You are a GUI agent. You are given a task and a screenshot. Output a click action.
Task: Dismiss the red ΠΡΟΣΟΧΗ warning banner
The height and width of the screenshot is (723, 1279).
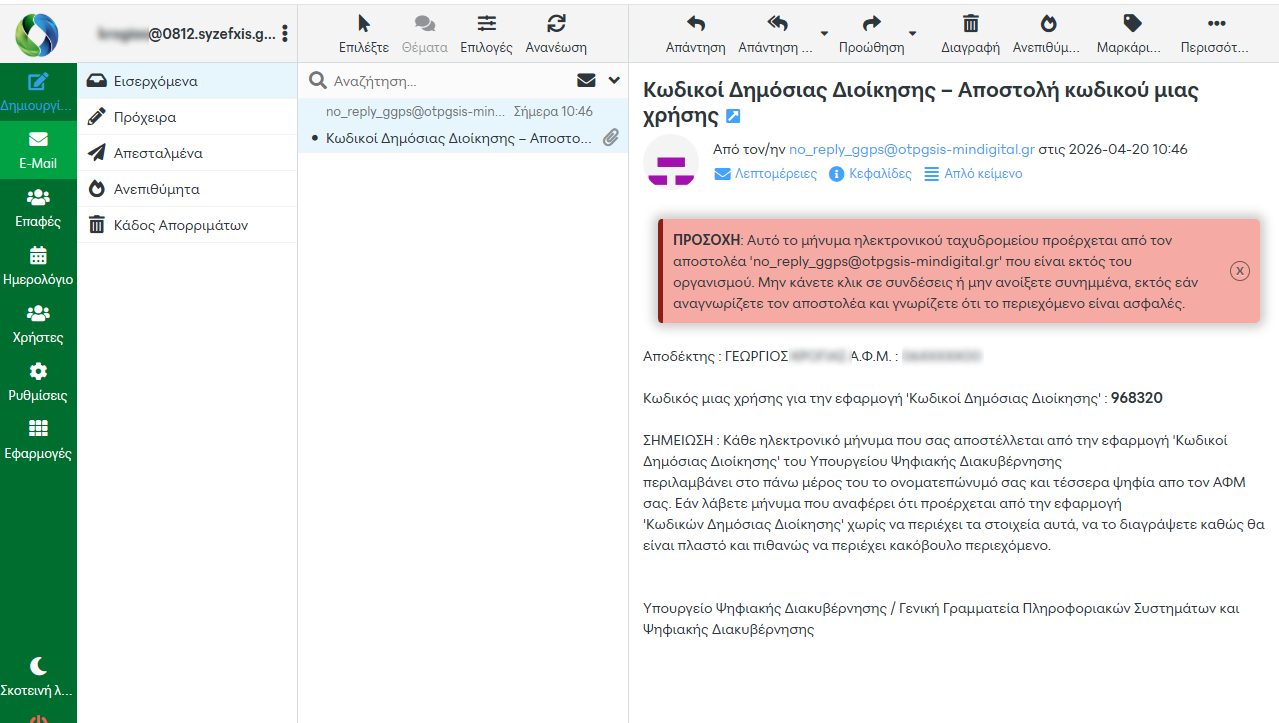click(1239, 271)
